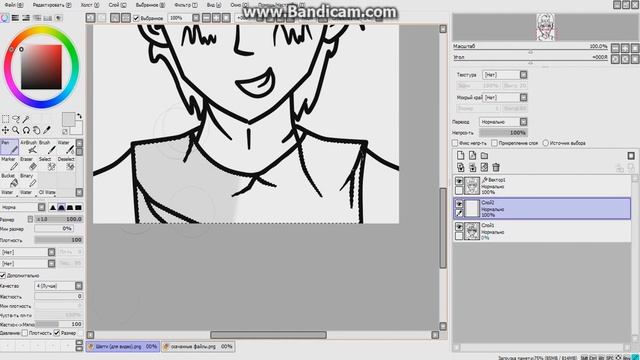
Task: Pick a shade in the color square
Action: (x=41, y=67)
